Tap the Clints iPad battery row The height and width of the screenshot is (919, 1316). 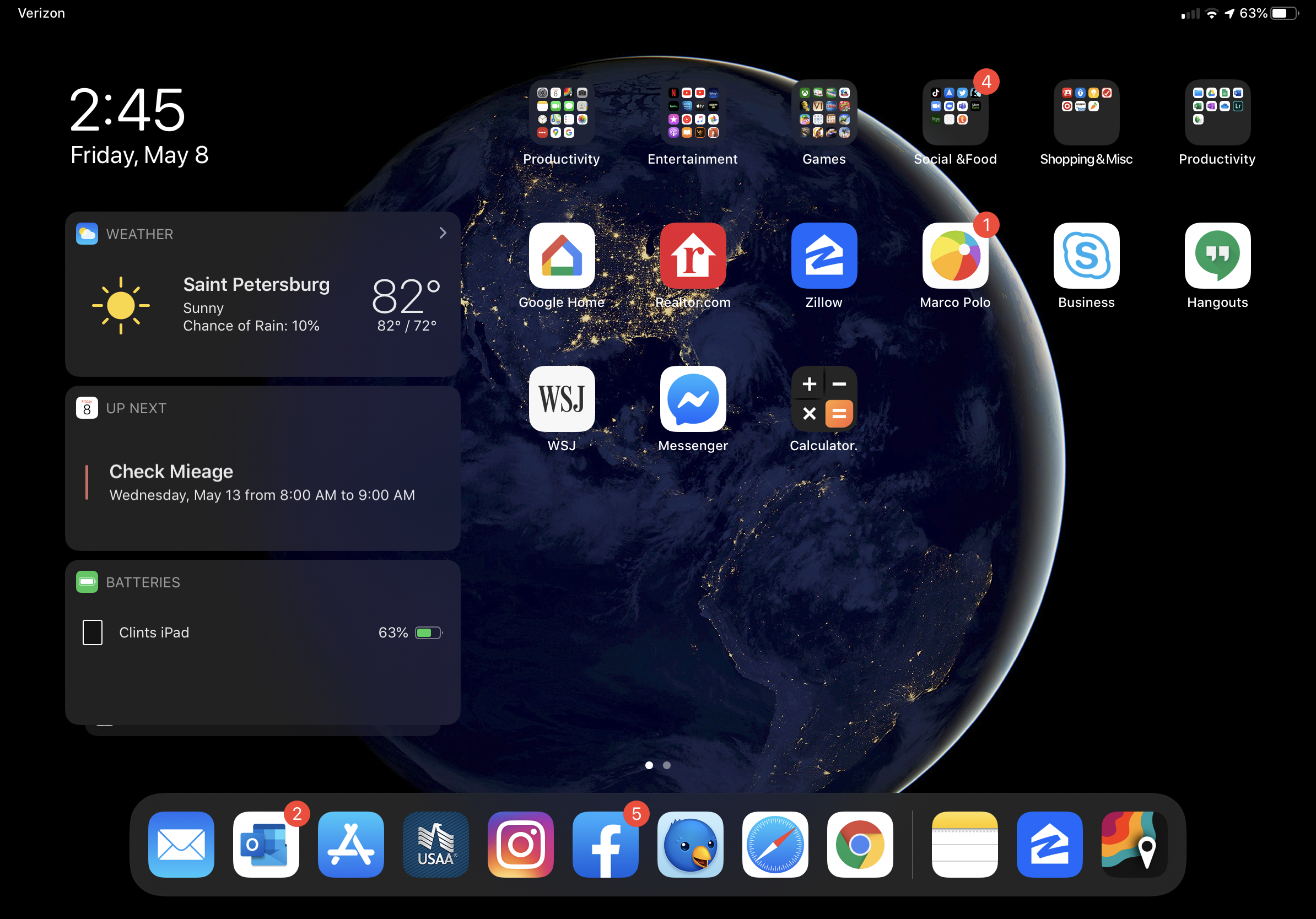pyautogui.click(x=261, y=633)
